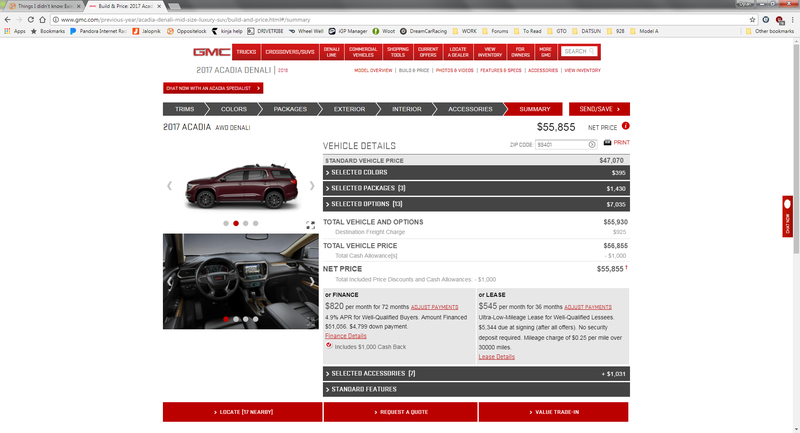This screenshot has width=800, height=433.
Task: Select first interior image dot
Action: (x=226, y=319)
